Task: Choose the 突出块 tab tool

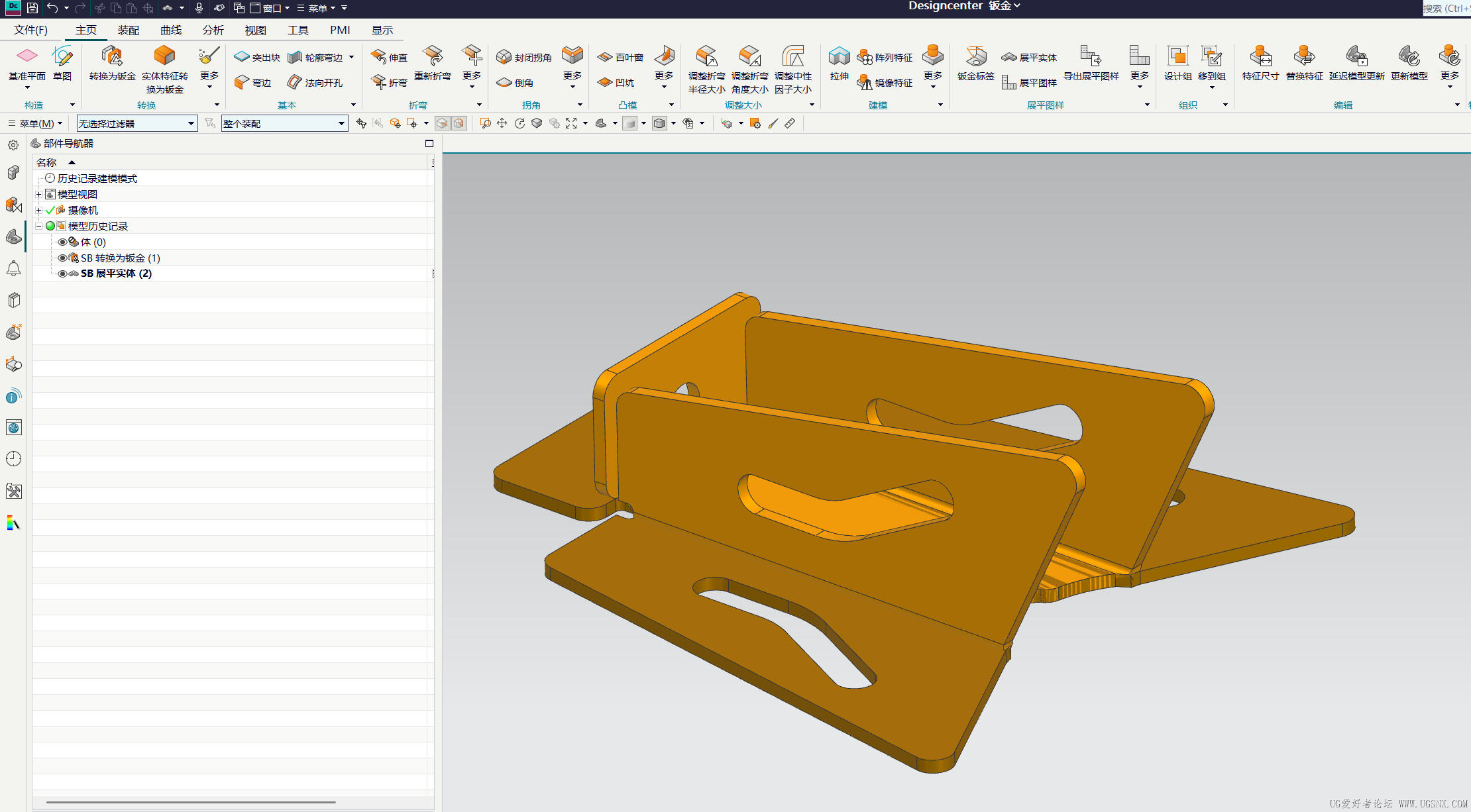Action: point(258,58)
